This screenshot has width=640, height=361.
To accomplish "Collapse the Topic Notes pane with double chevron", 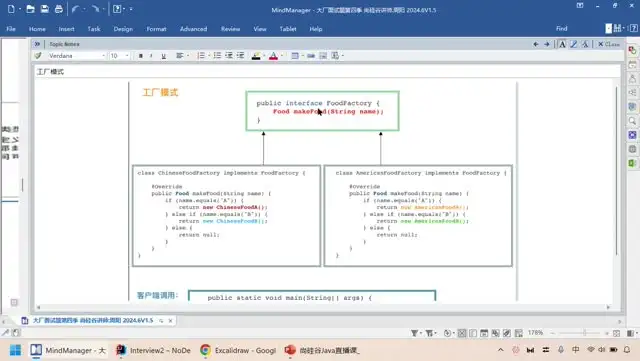I will coord(37,44).
